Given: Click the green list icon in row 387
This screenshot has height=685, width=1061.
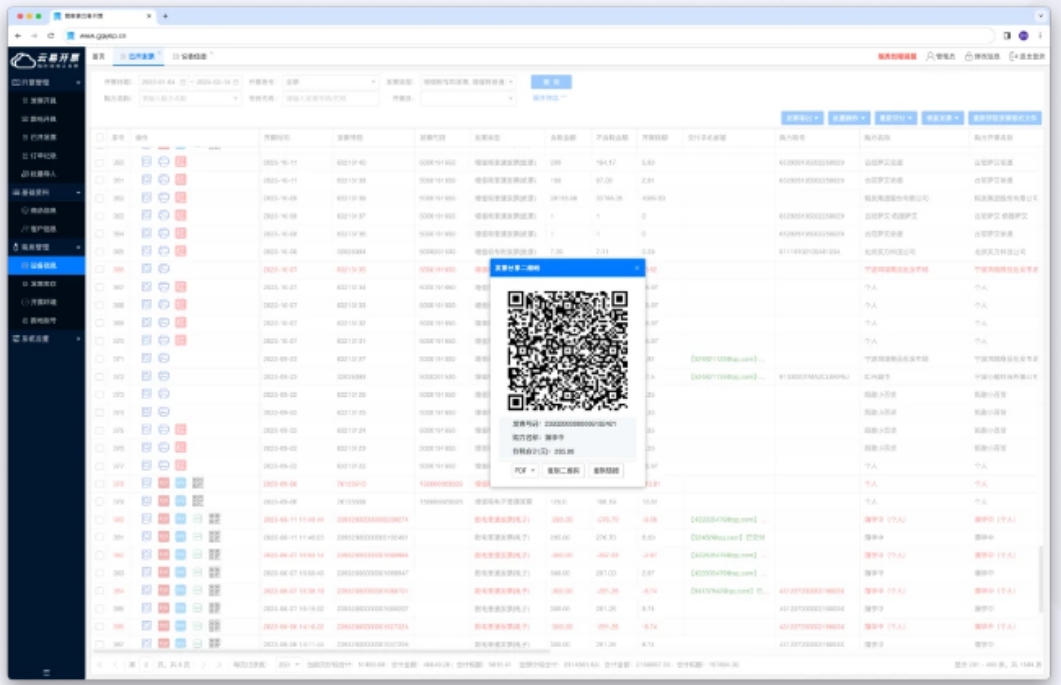Looking at the screenshot, I should pyautogui.click(x=198, y=644).
